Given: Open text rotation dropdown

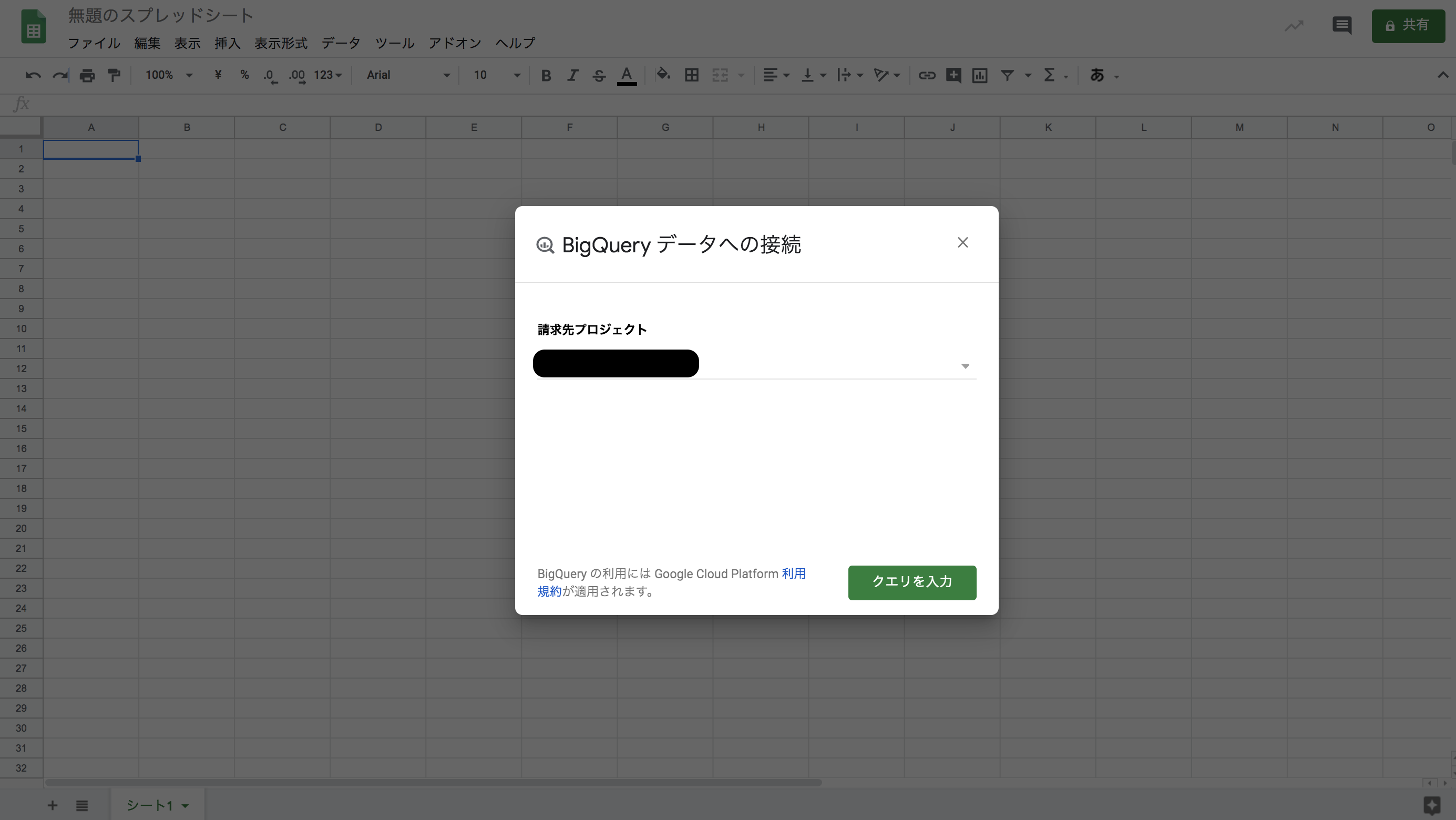Looking at the screenshot, I should point(886,75).
